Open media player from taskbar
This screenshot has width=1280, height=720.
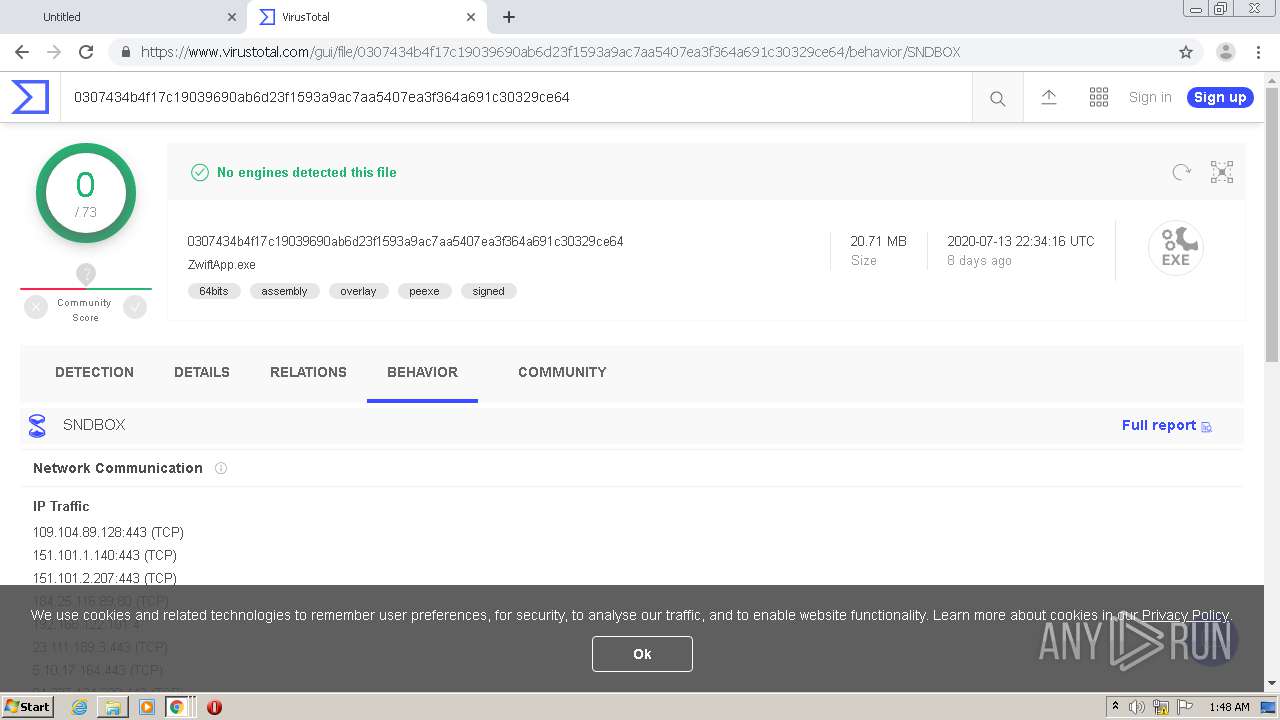147,707
